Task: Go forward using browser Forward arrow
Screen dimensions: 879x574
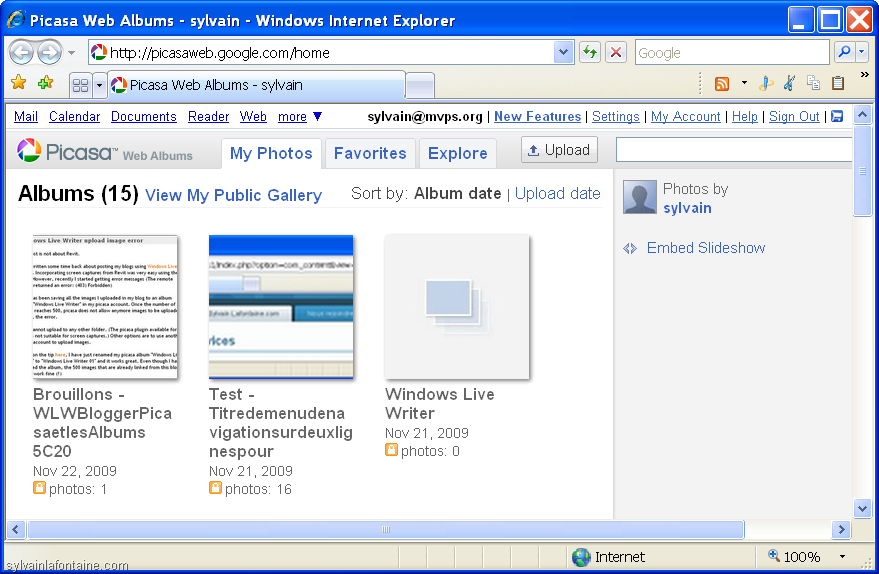Action: click(50, 53)
